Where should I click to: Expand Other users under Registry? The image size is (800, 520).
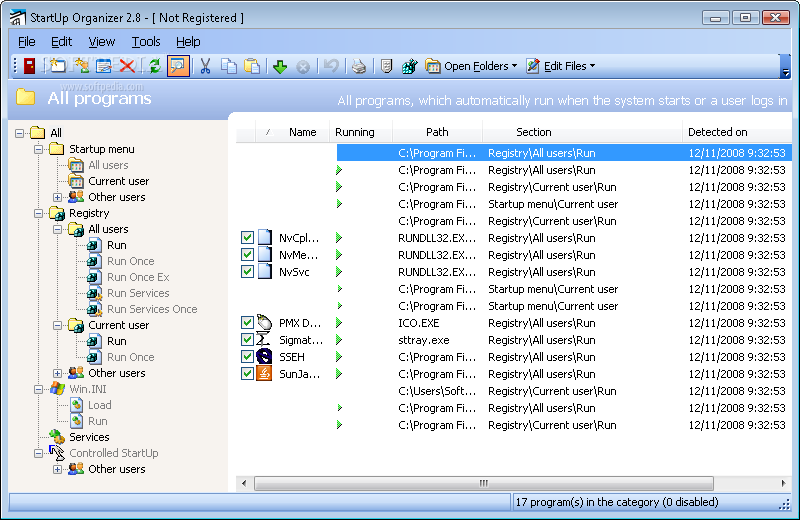point(57,373)
